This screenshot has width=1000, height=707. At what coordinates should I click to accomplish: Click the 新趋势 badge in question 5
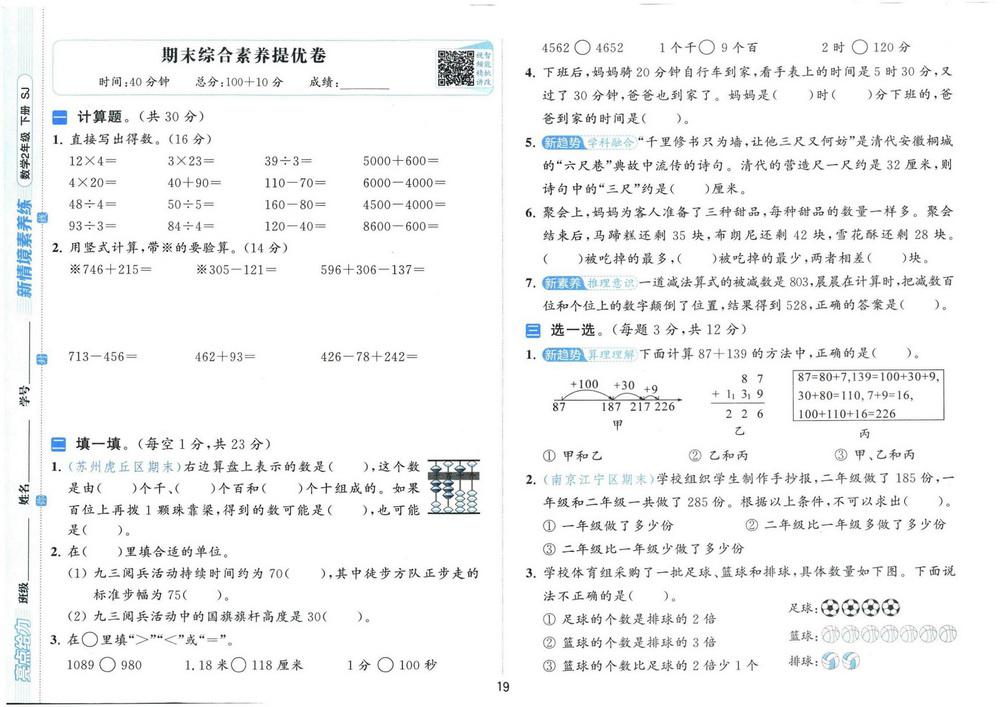pyautogui.click(x=562, y=142)
